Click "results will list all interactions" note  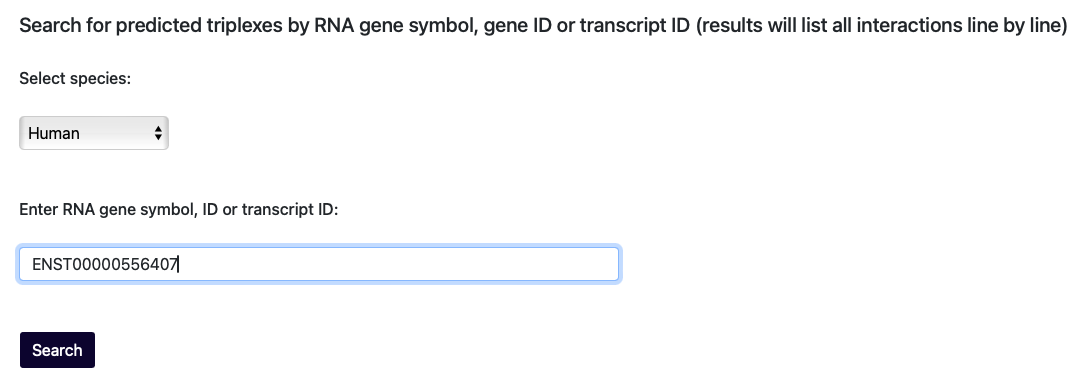coord(817,26)
